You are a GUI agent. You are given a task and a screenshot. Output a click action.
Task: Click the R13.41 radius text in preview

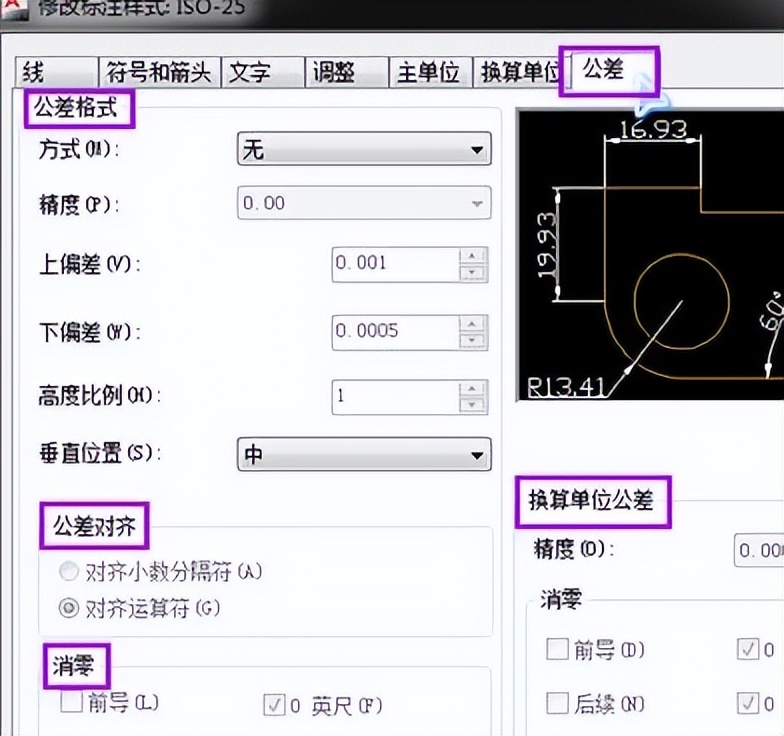click(x=566, y=386)
